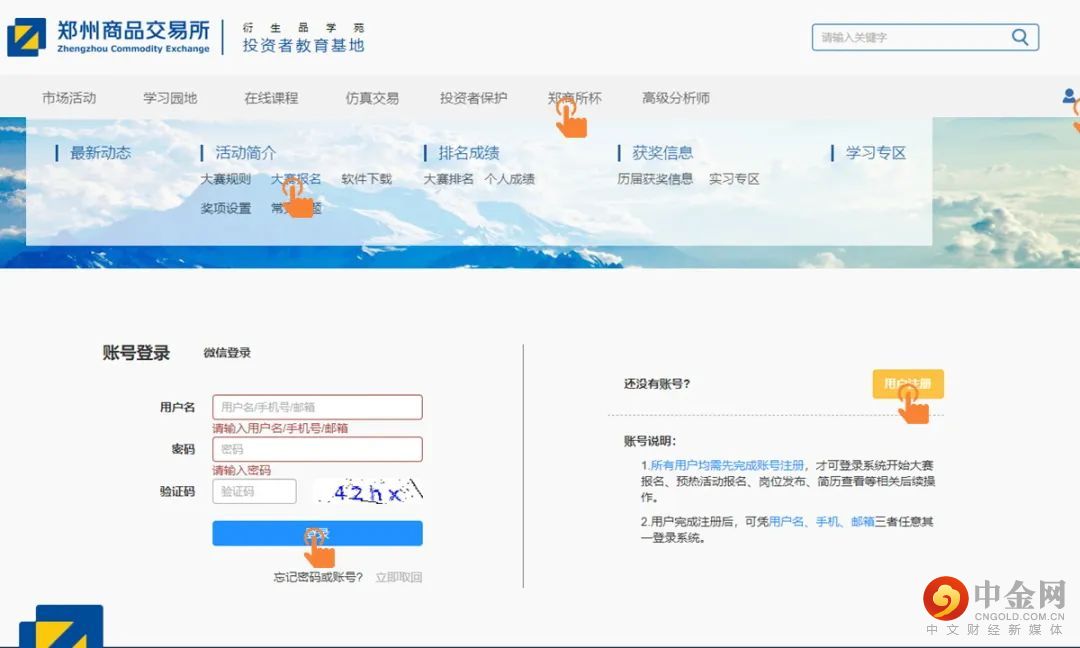This screenshot has height=648, width=1080.
Task: Click the yellow 用户注册 button
Action: tap(908, 384)
